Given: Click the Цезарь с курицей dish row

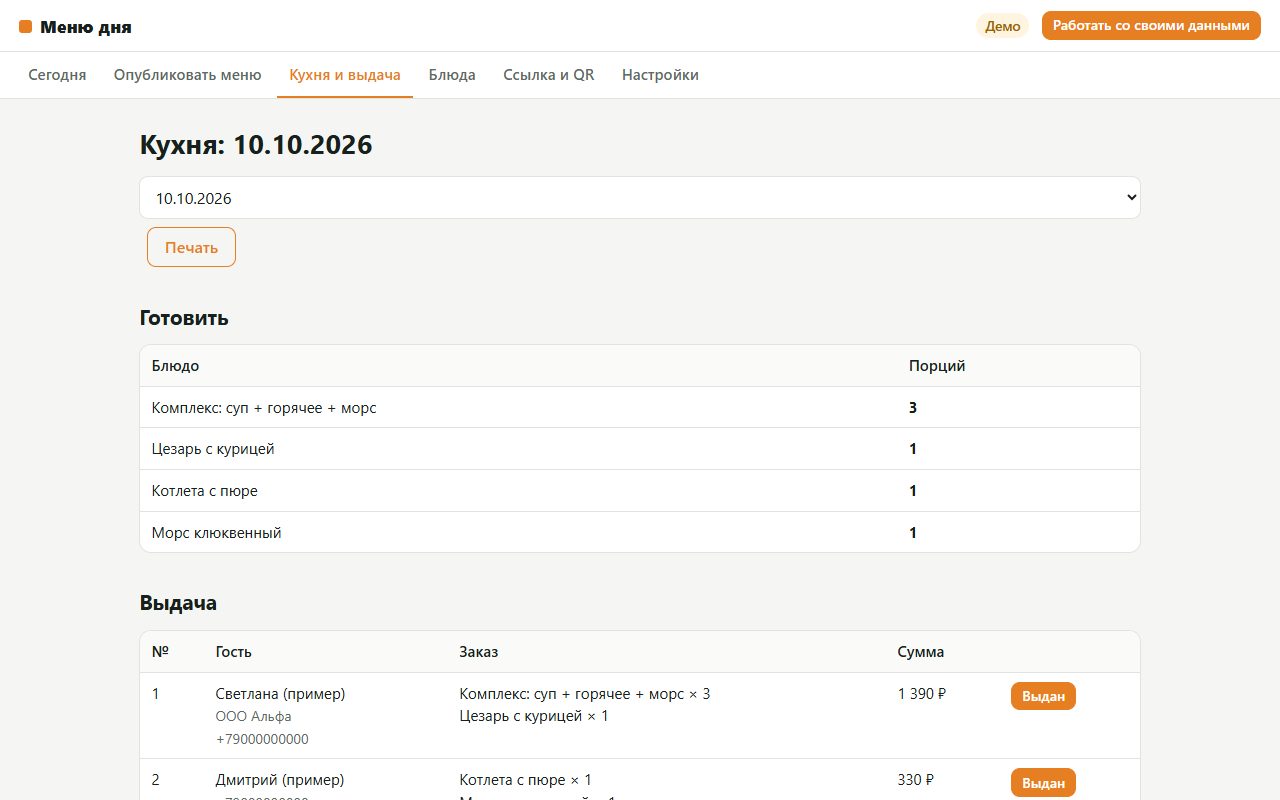Looking at the screenshot, I should point(640,449).
